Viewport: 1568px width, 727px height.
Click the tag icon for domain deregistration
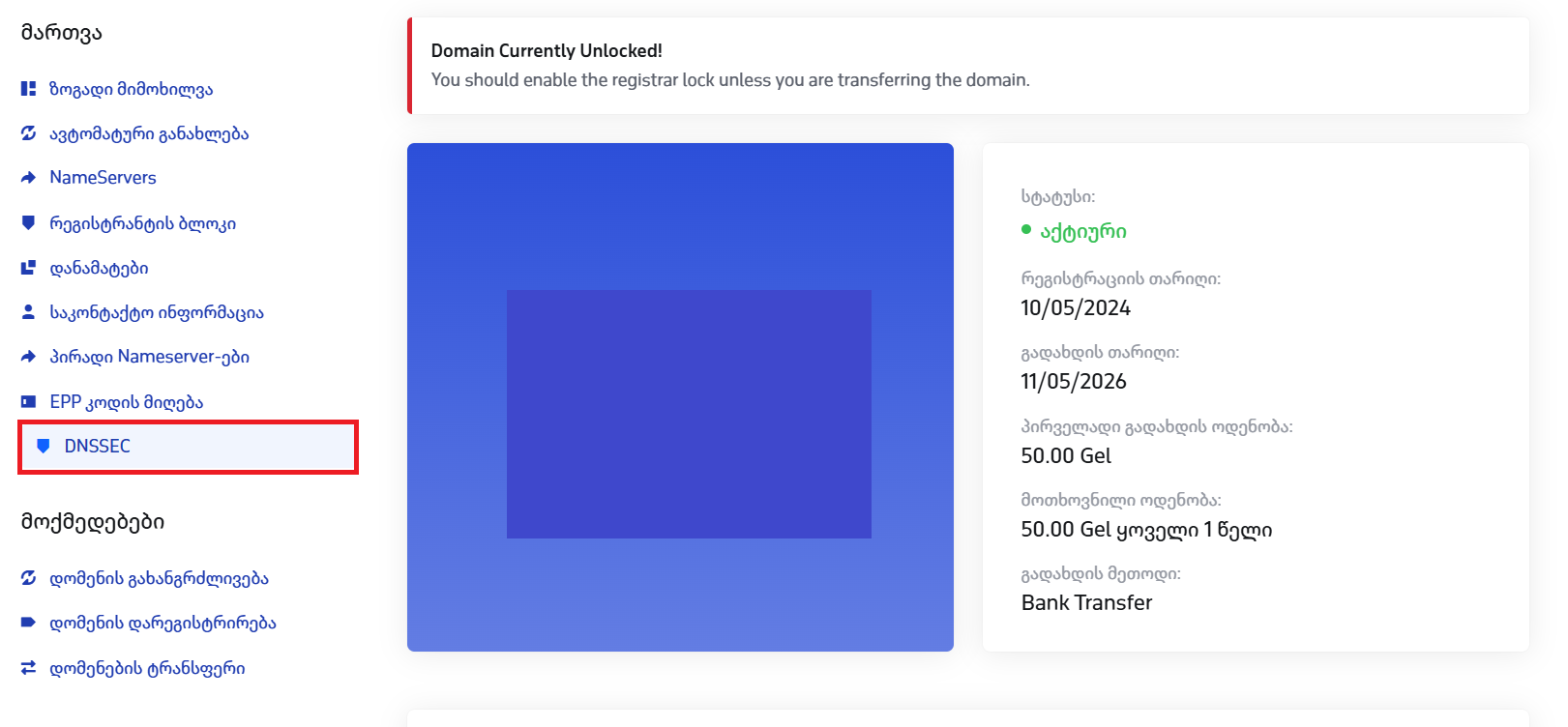29,623
